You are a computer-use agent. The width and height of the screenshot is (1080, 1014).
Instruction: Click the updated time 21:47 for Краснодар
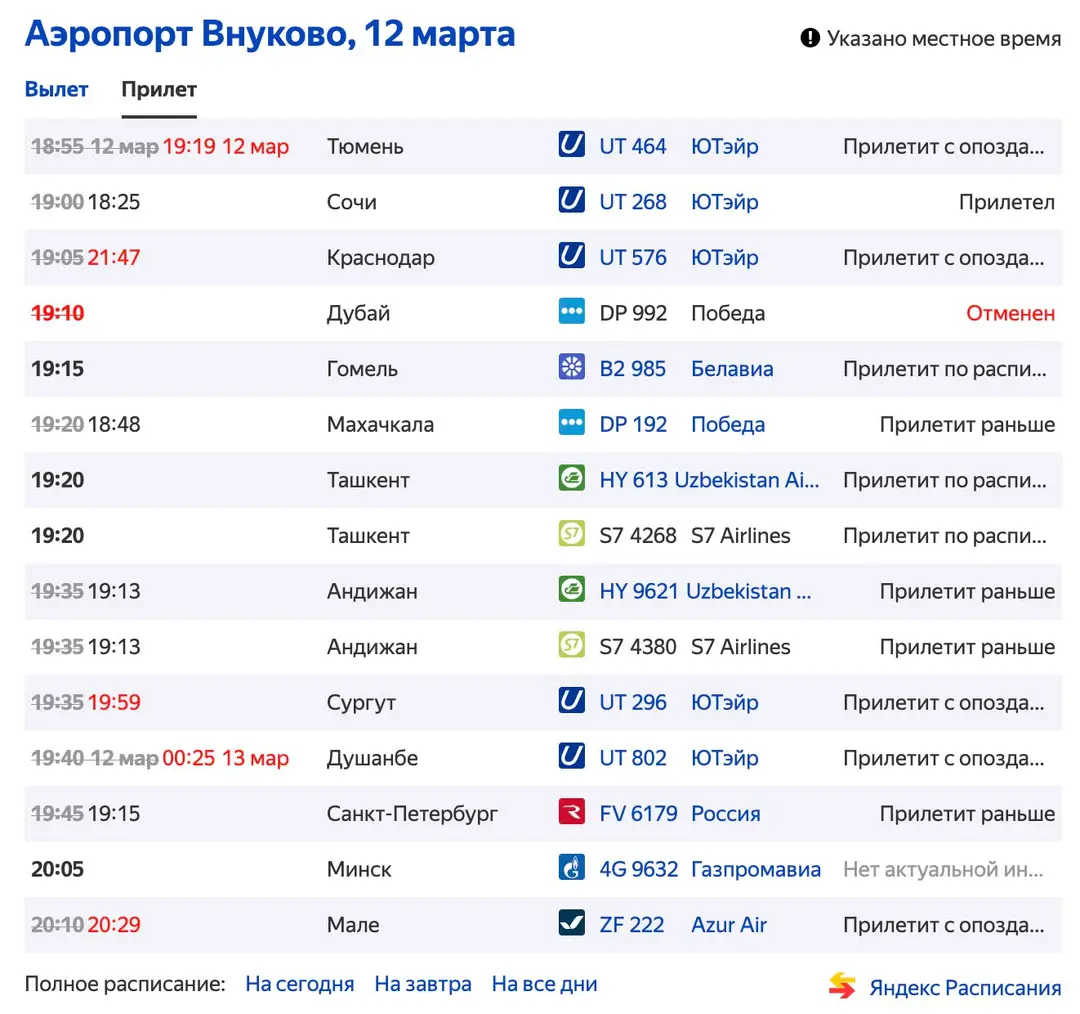114,258
